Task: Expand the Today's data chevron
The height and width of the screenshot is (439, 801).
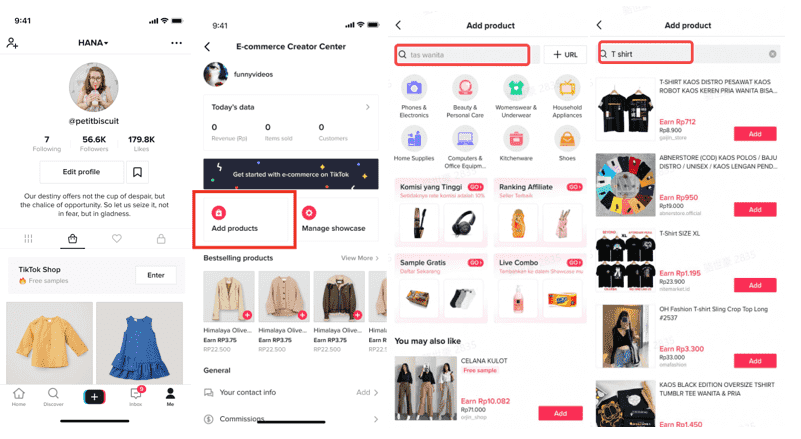Action: click(368, 107)
